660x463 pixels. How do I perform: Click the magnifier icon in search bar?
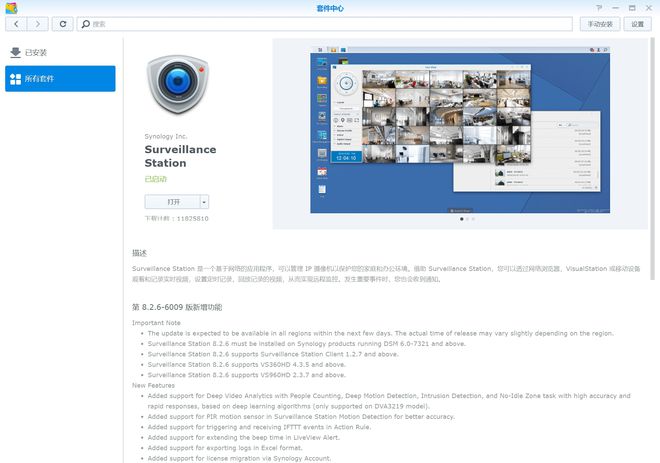pyautogui.click(x=85, y=23)
